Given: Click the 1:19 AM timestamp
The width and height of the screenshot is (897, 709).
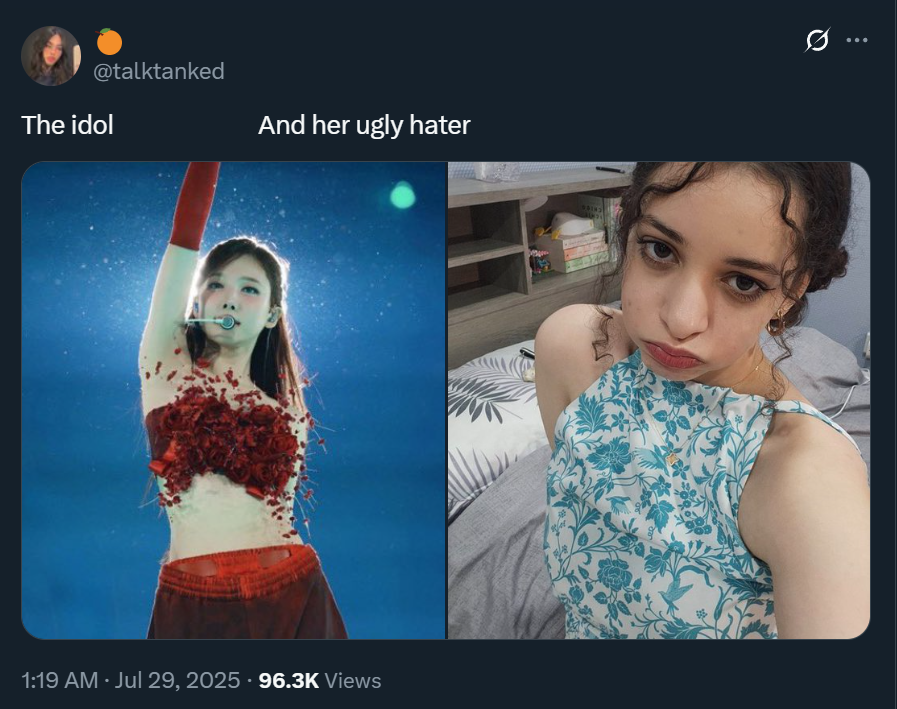Looking at the screenshot, I should coord(59,680).
